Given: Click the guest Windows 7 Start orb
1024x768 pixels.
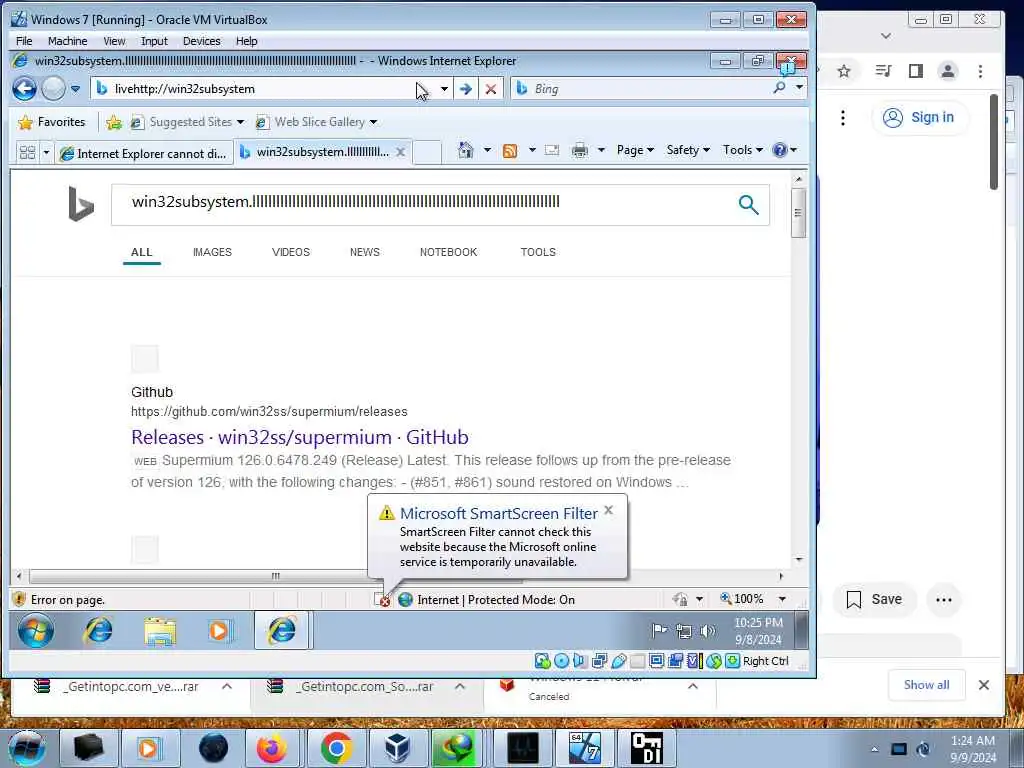Looking at the screenshot, I should click(36, 631).
